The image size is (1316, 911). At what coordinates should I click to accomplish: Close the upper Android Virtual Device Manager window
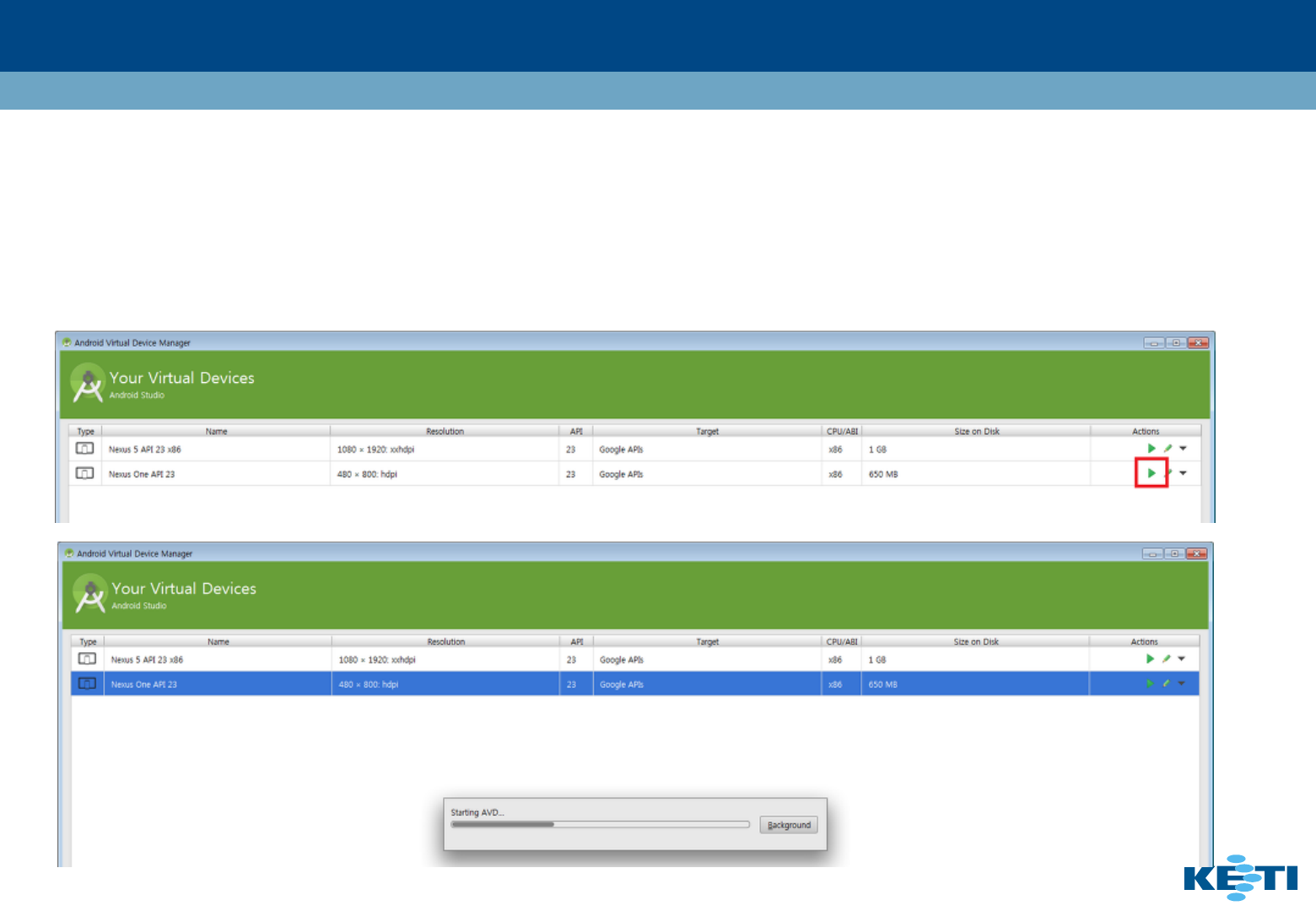click(1198, 342)
